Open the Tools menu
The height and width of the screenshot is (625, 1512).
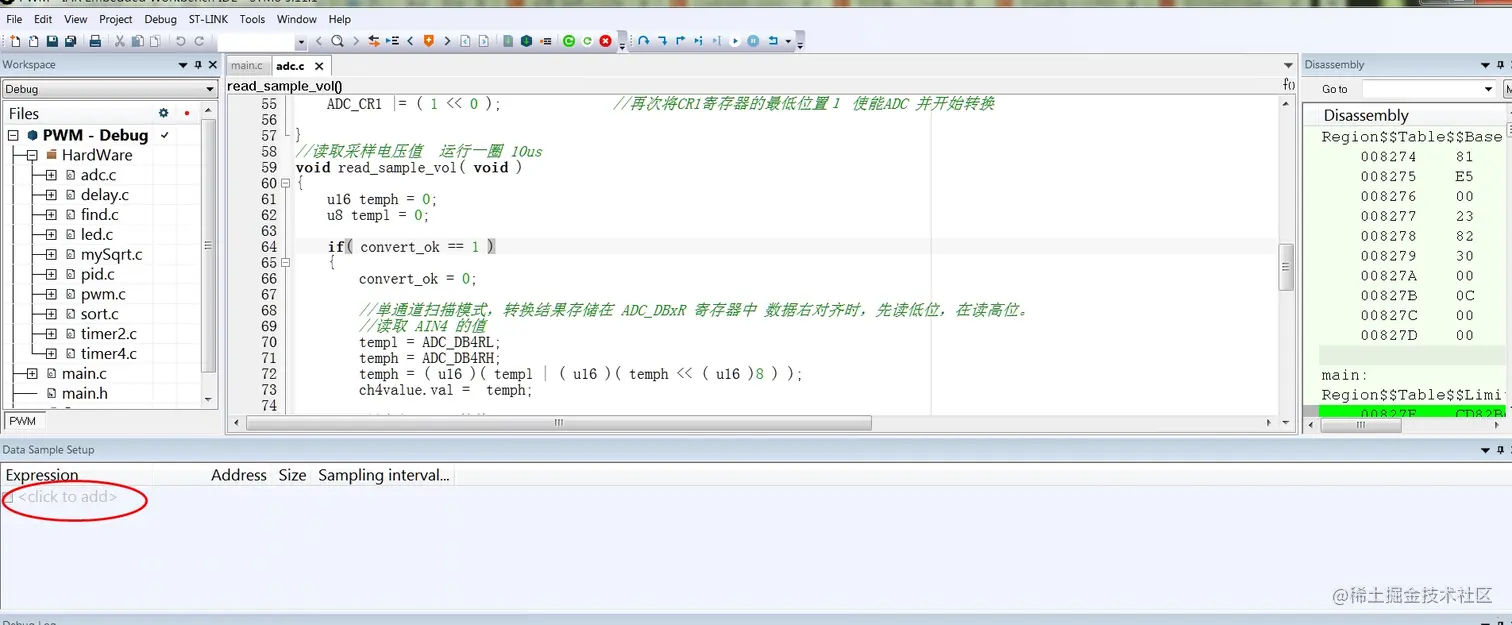[252, 19]
